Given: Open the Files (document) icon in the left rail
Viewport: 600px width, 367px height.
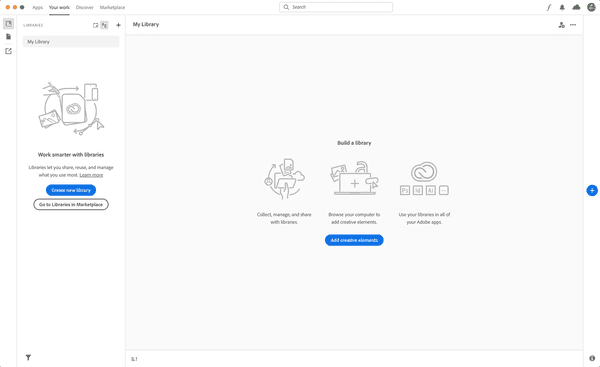Looking at the screenshot, I should [8, 37].
